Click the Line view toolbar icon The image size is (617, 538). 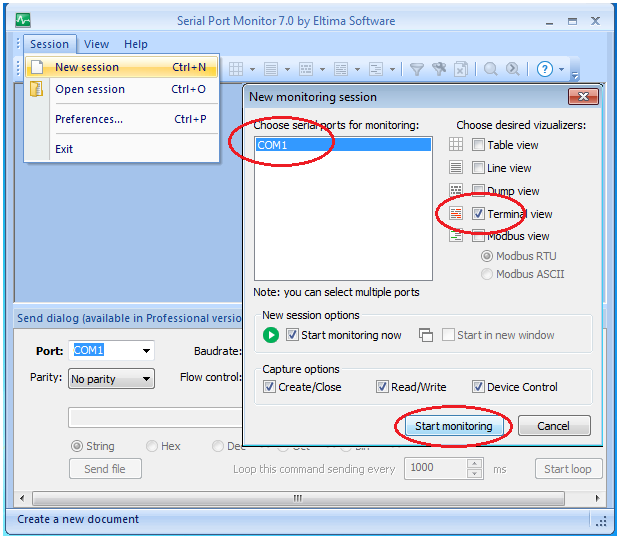[271, 69]
